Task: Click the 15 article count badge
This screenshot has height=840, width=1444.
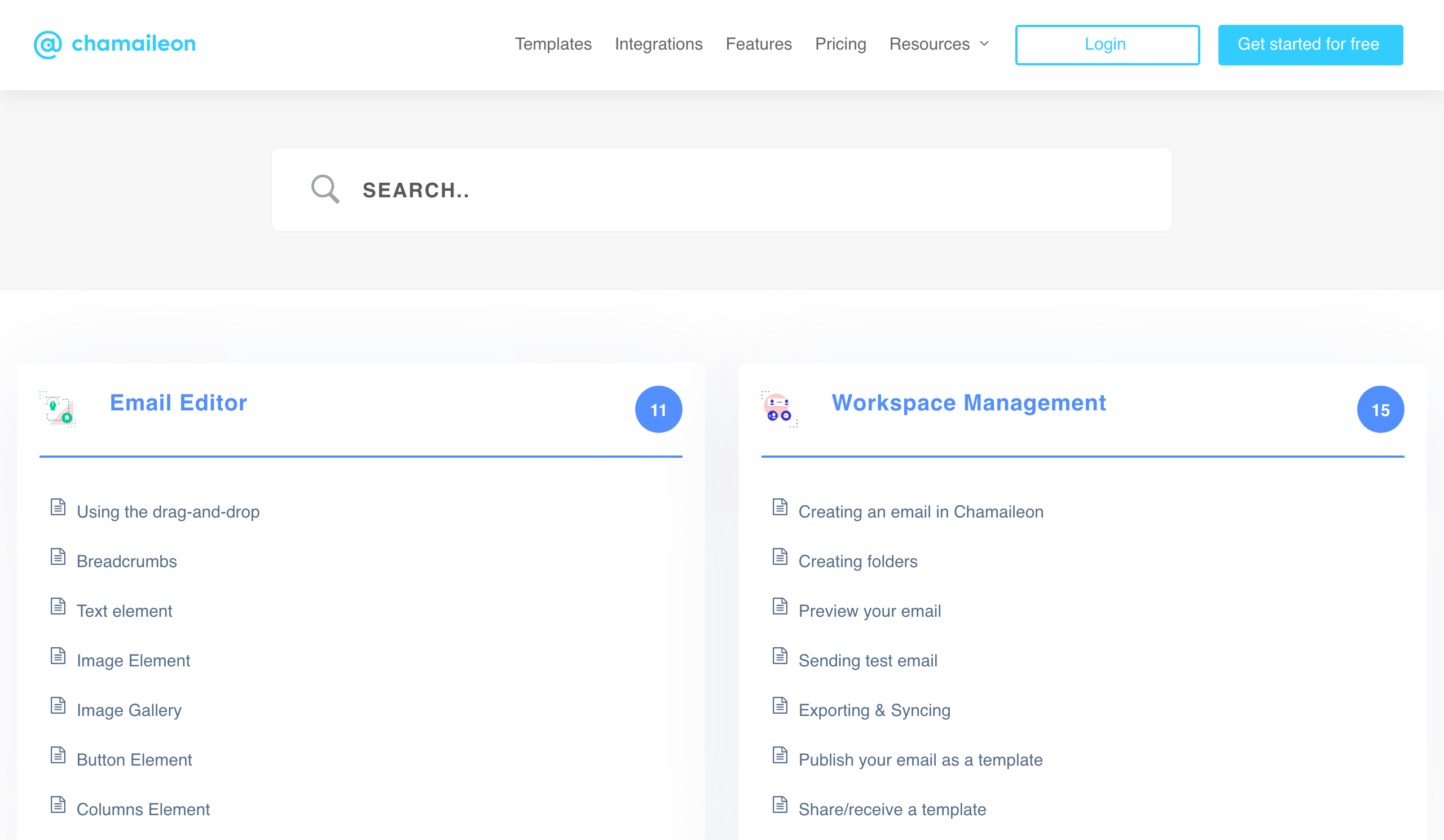Action: (1380, 409)
